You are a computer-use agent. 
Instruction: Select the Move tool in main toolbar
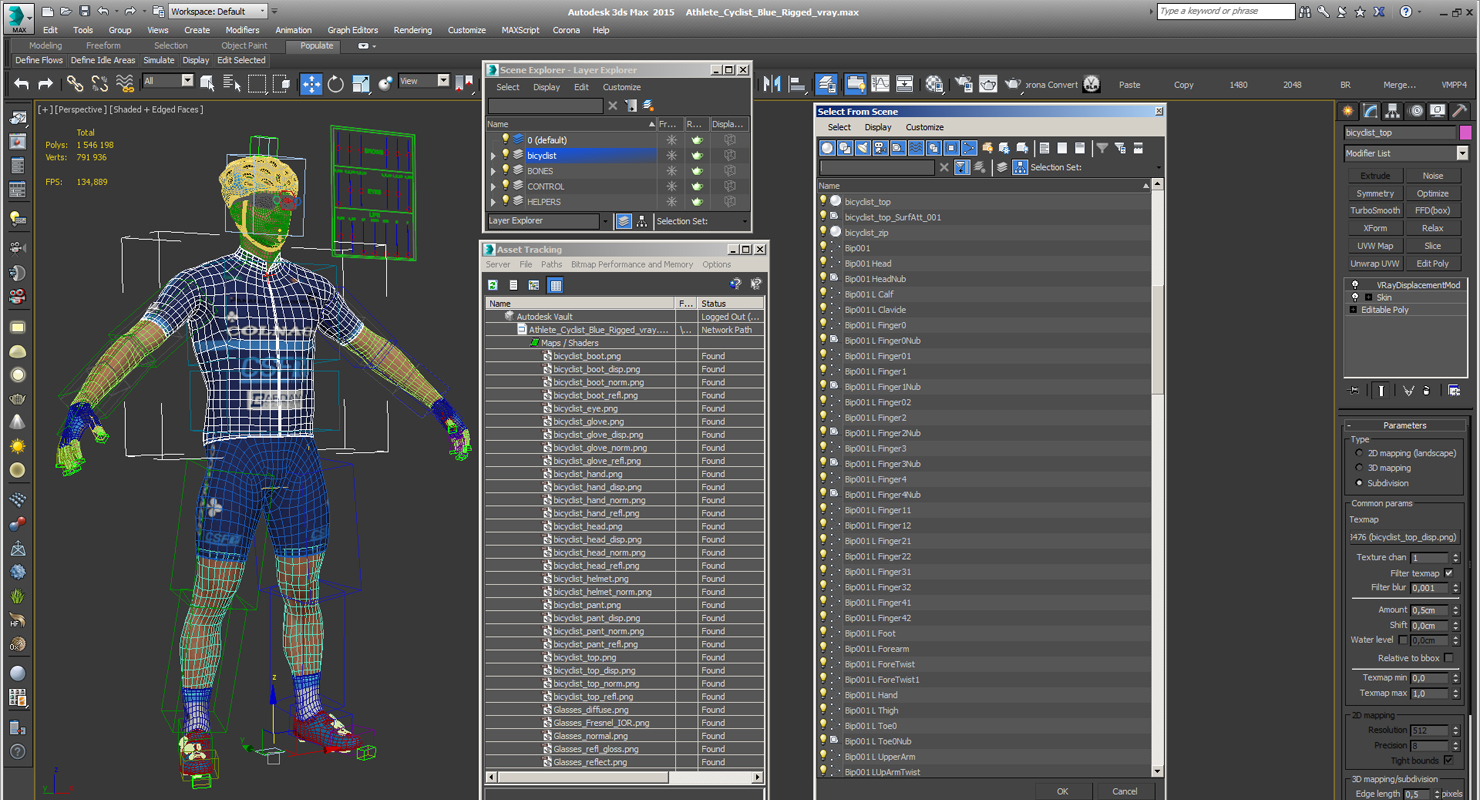click(311, 85)
